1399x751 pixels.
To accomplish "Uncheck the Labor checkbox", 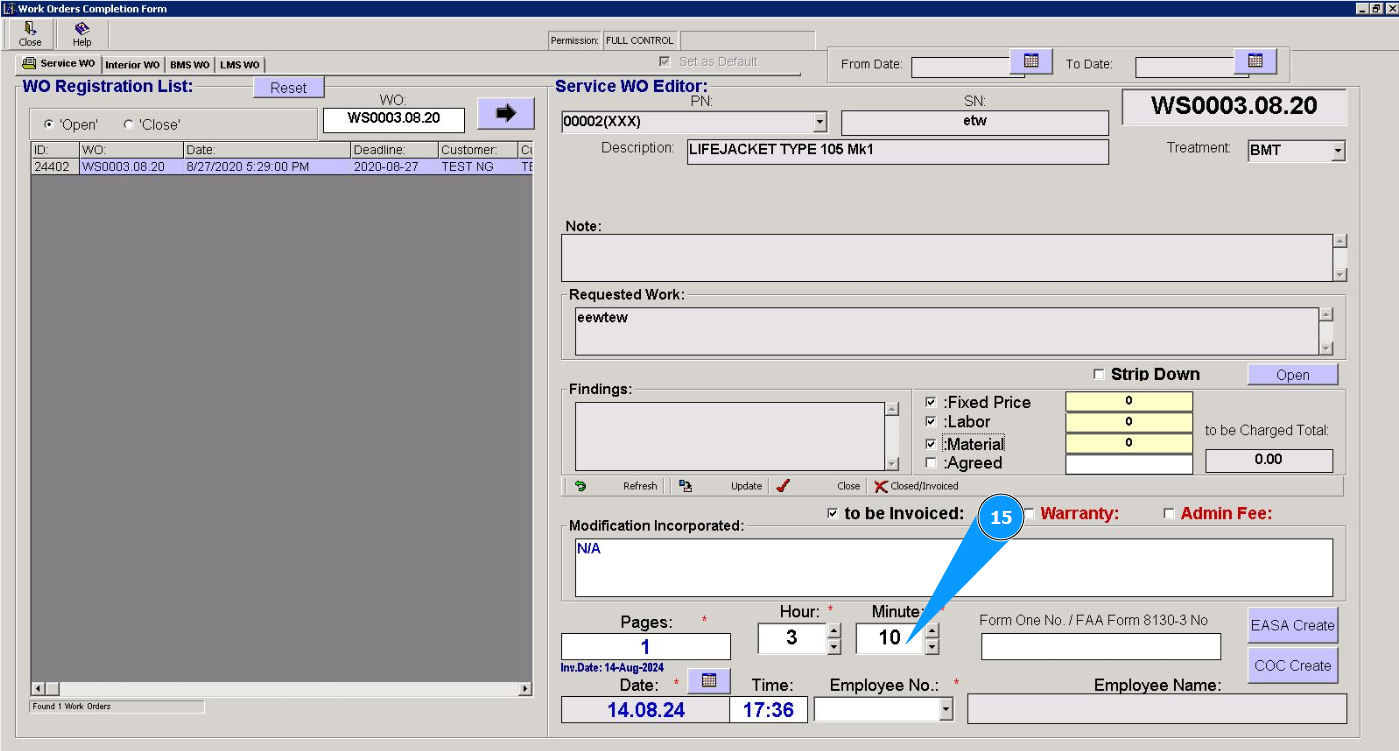I will coord(932,422).
